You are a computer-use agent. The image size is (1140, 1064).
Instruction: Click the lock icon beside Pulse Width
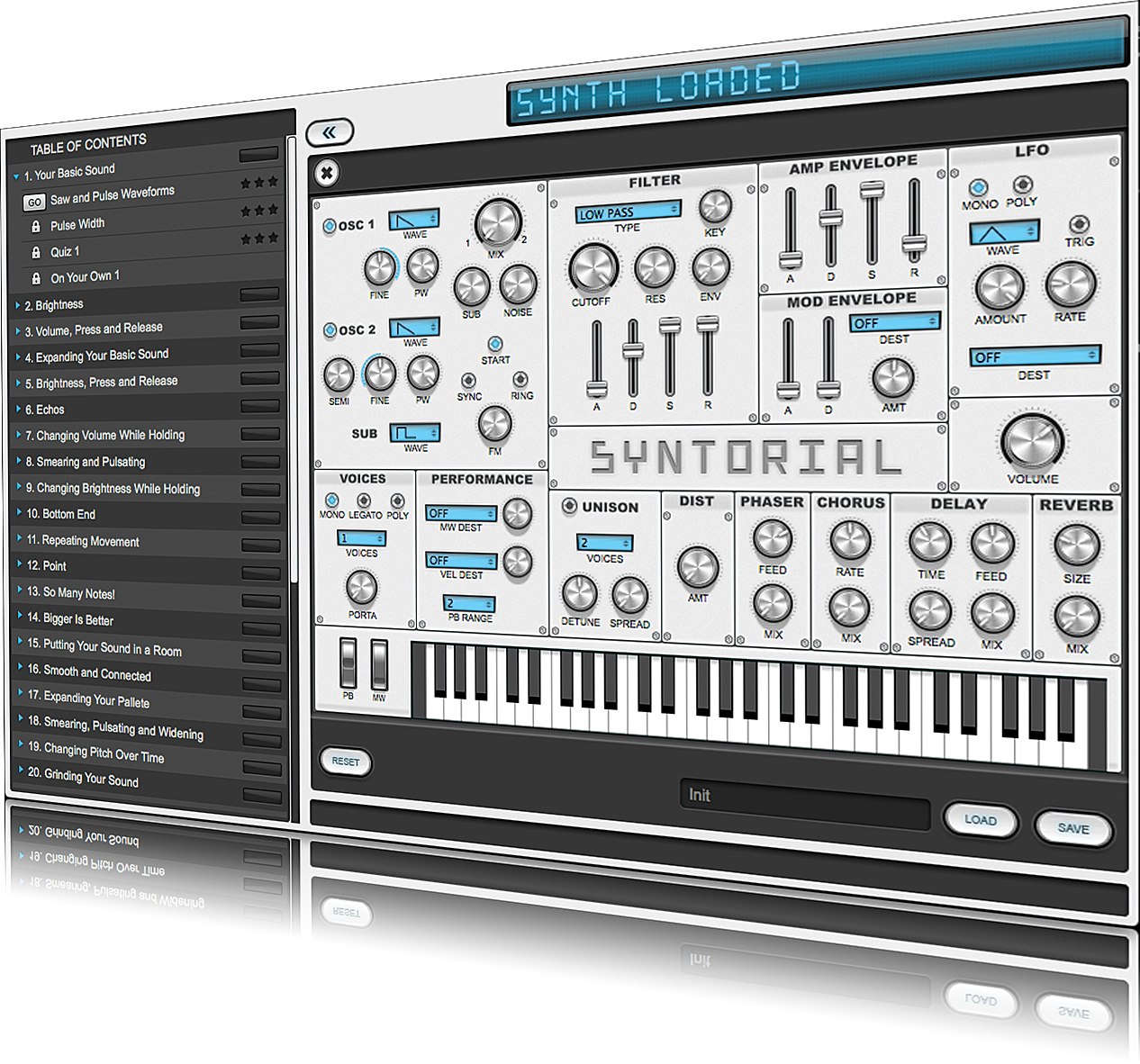tap(36, 227)
